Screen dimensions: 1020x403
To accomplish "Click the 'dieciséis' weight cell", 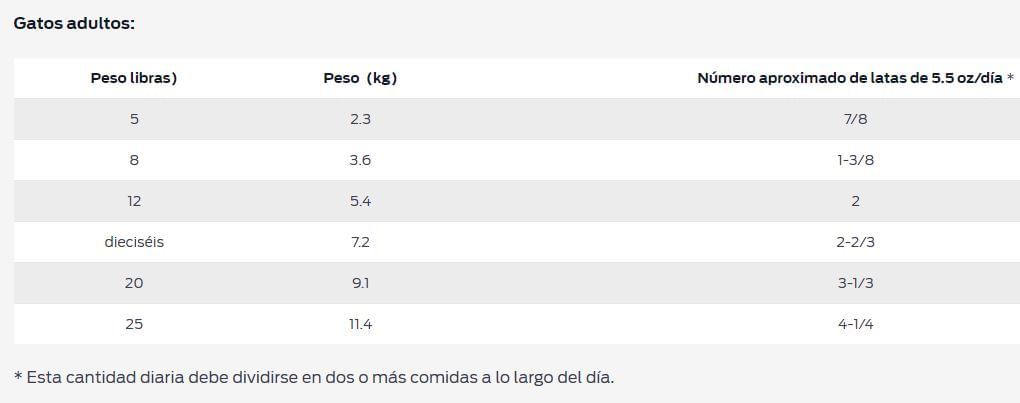I will 134,242.
